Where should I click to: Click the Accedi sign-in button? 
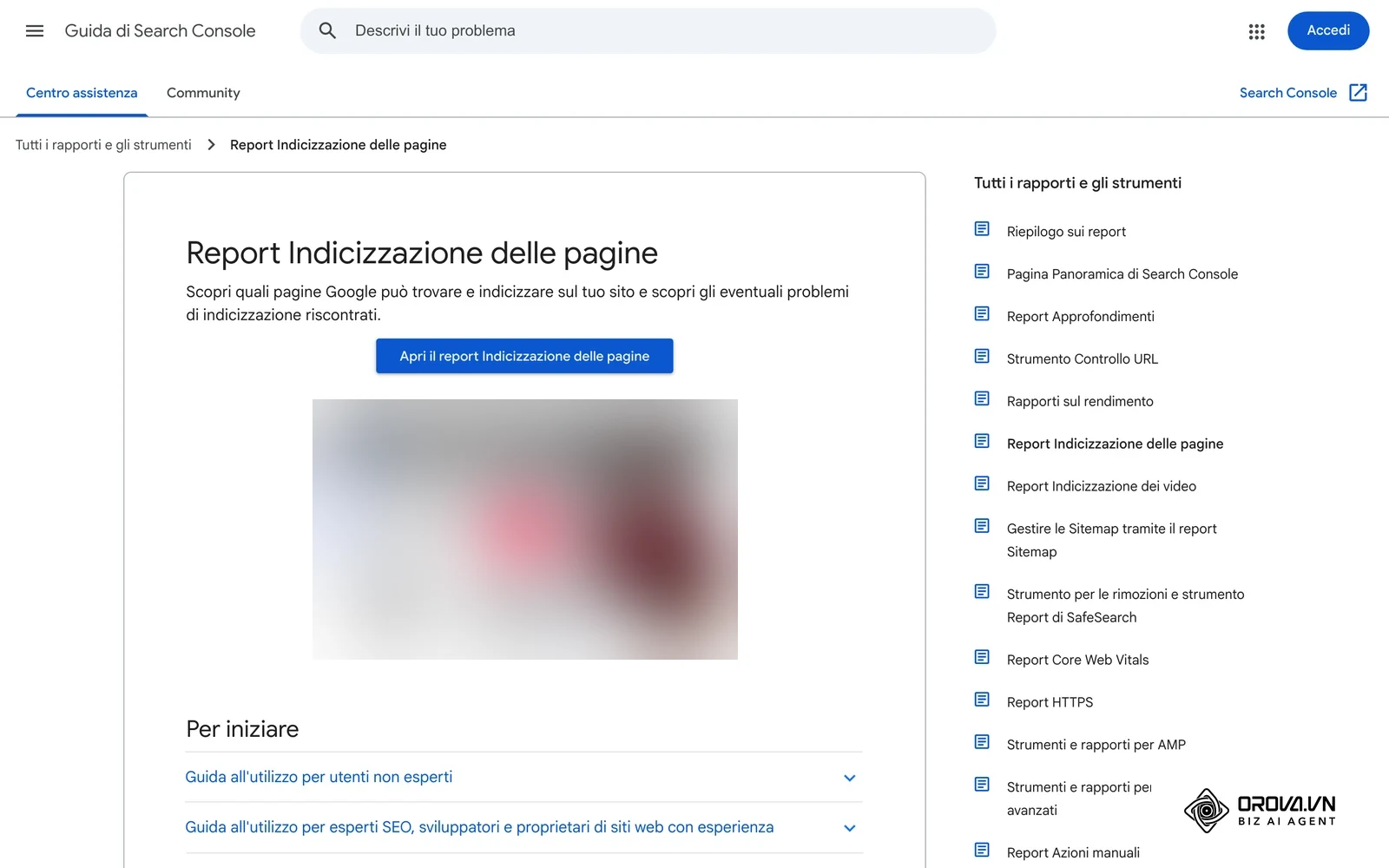click(x=1328, y=31)
